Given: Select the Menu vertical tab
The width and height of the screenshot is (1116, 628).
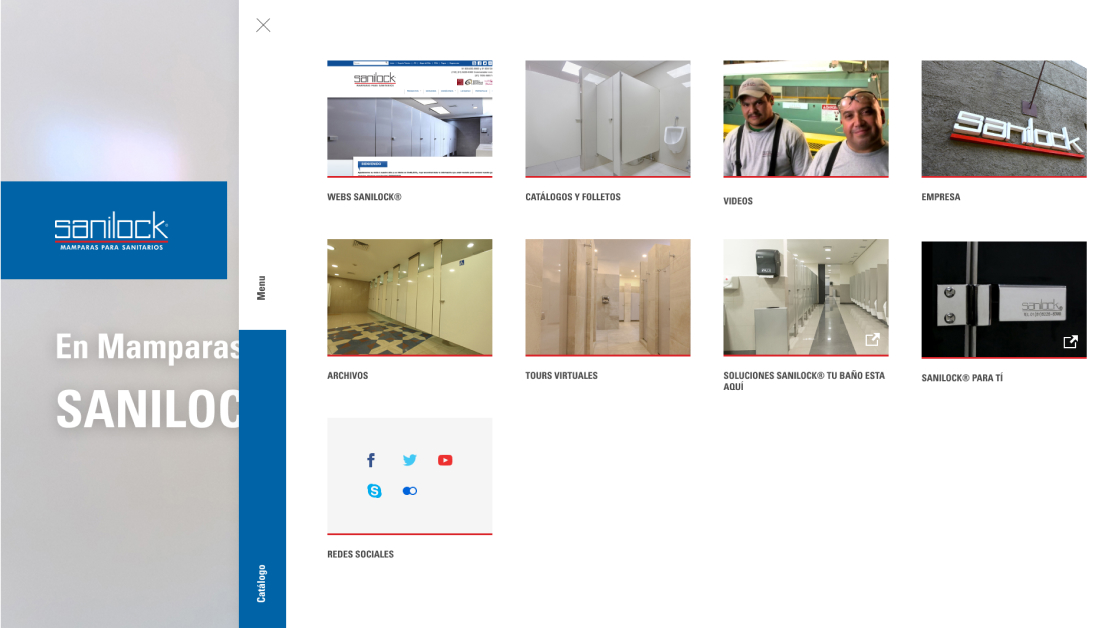Looking at the screenshot, I should 261,288.
